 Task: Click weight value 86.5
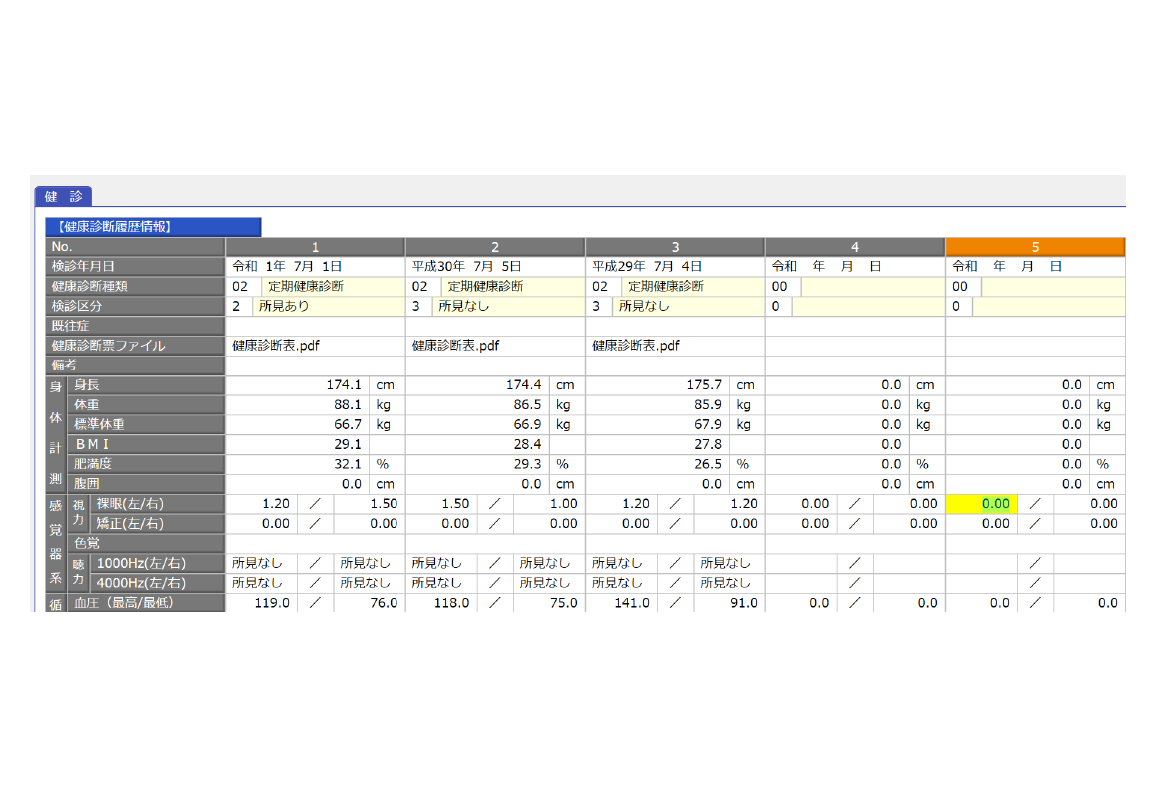[477, 405]
